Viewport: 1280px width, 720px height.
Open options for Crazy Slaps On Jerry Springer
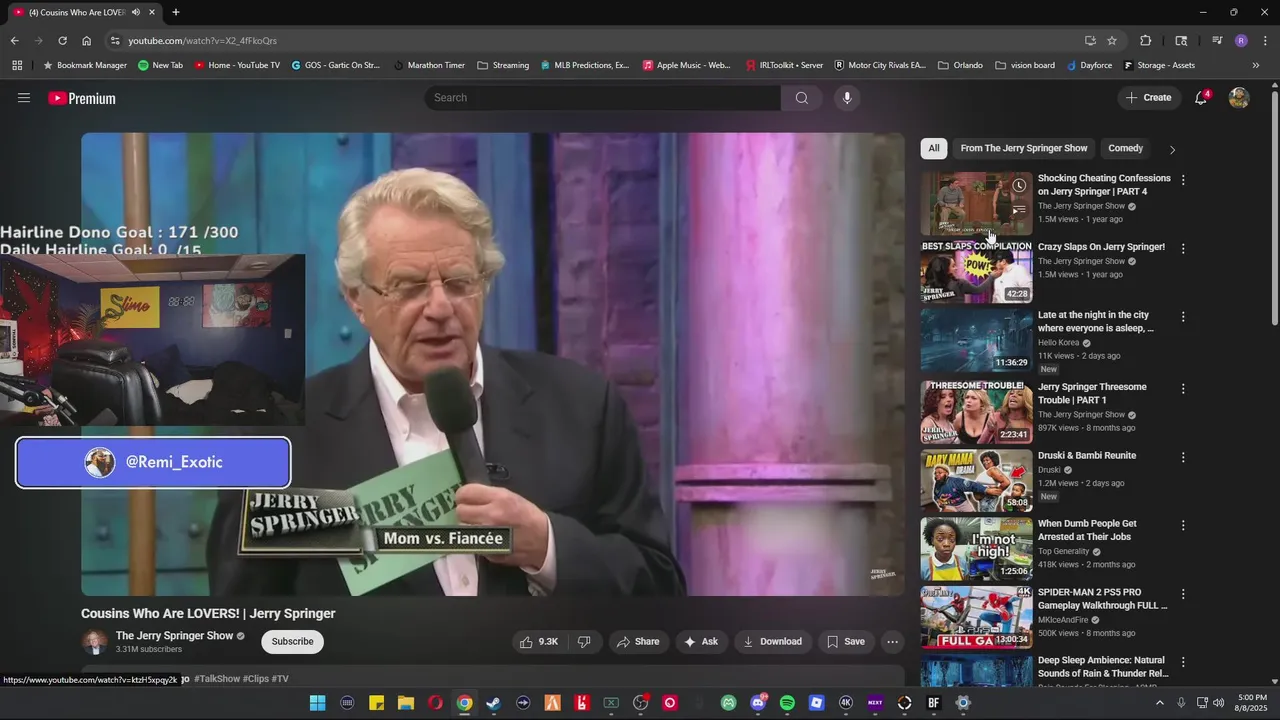1183,248
